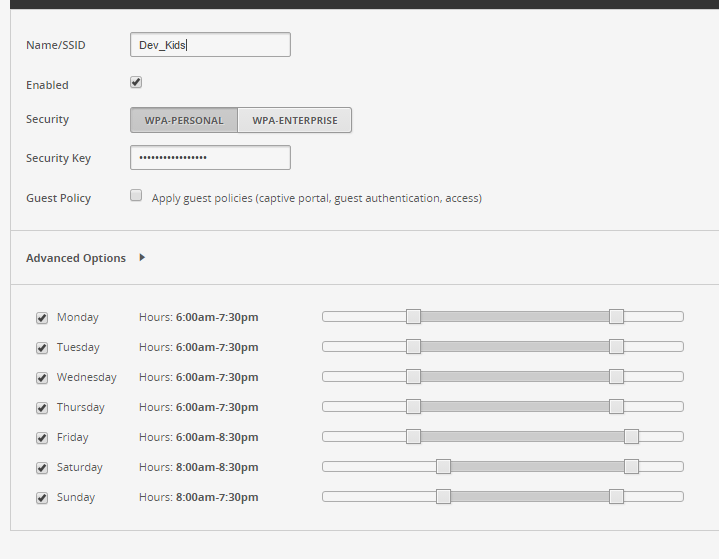This screenshot has height=559, width=719.
Task: Uncheck the Sunday schedule checkbox
Action: [42, 498]
